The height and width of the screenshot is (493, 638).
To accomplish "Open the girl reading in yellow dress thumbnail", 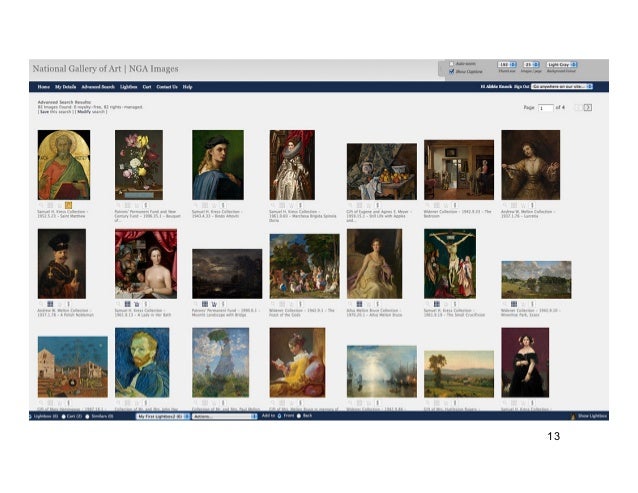I will point(297,362).
